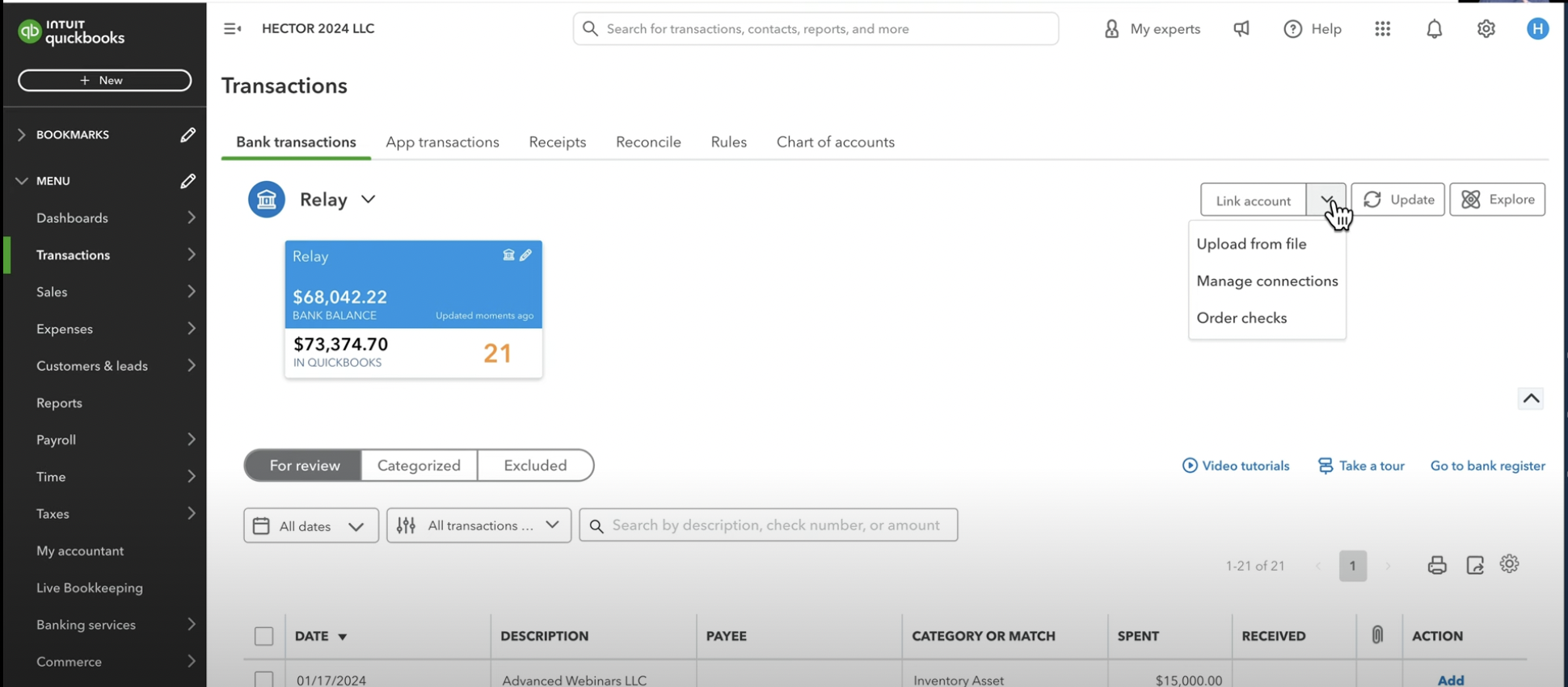Click the New button
Screen dimensions: 1568x687
[104, 80]
